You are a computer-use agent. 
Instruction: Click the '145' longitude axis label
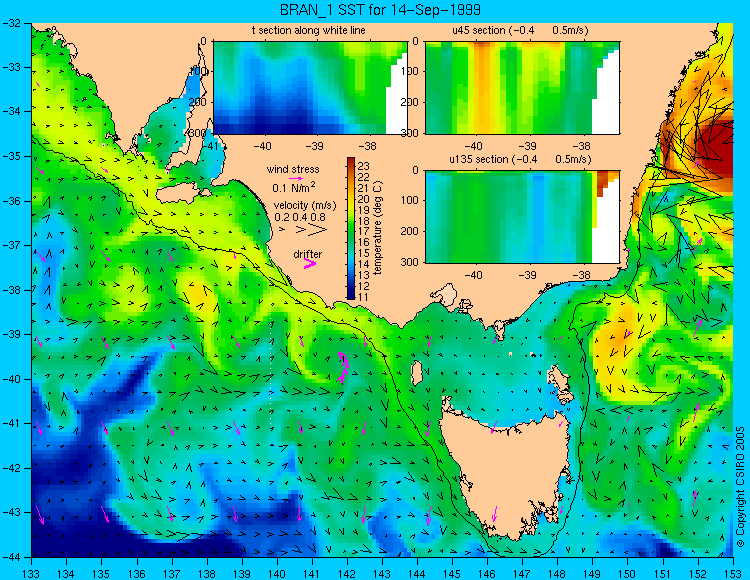[x=452, y=573]
